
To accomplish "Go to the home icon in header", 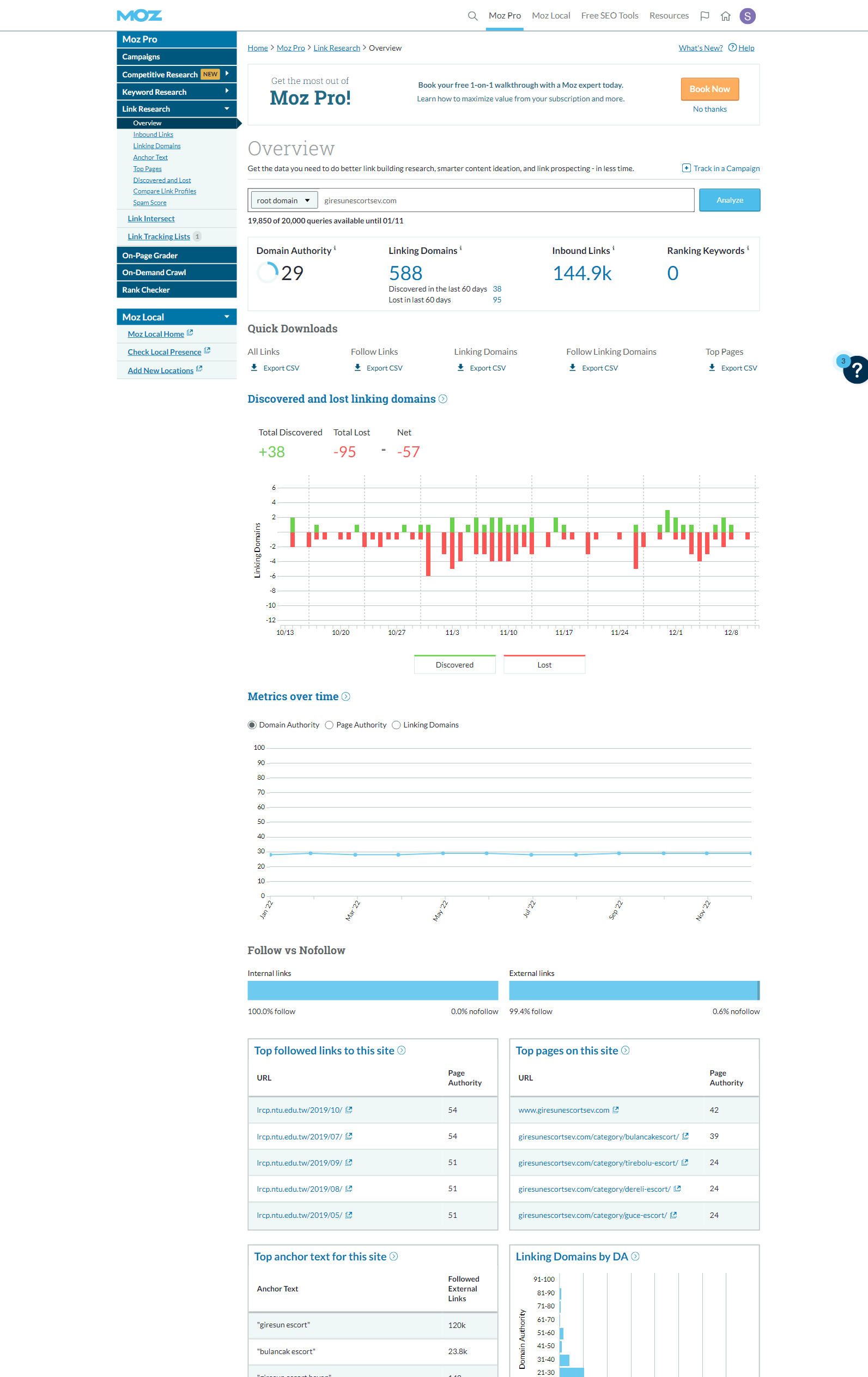I will 725,16.
